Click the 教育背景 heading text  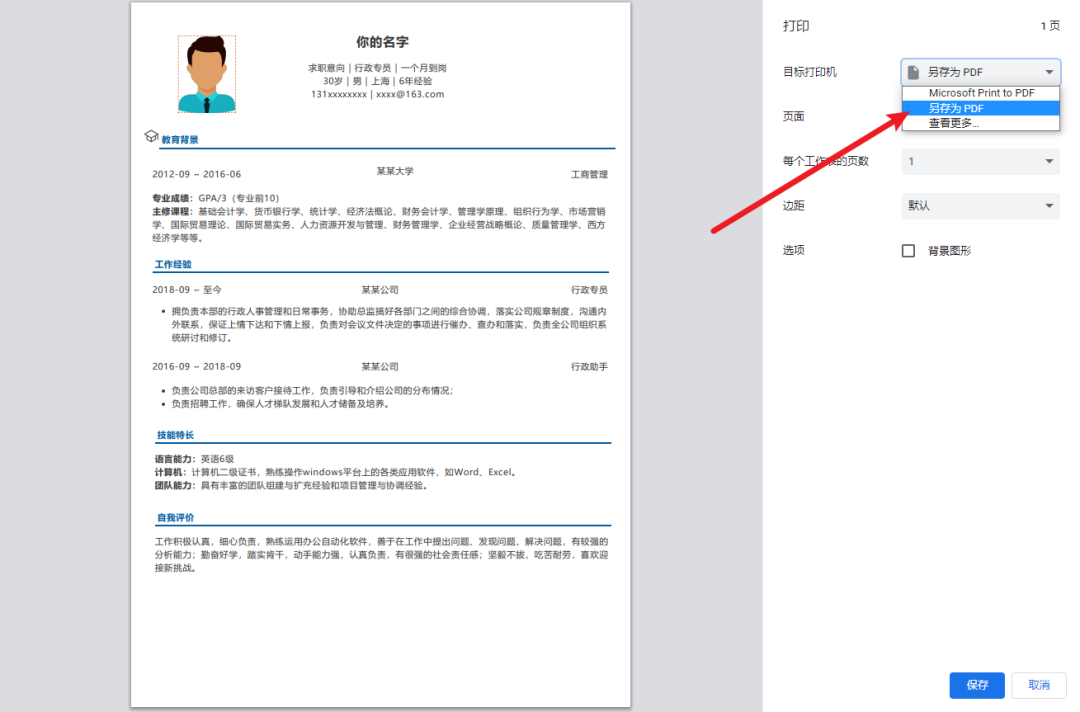tap(180, 140)
